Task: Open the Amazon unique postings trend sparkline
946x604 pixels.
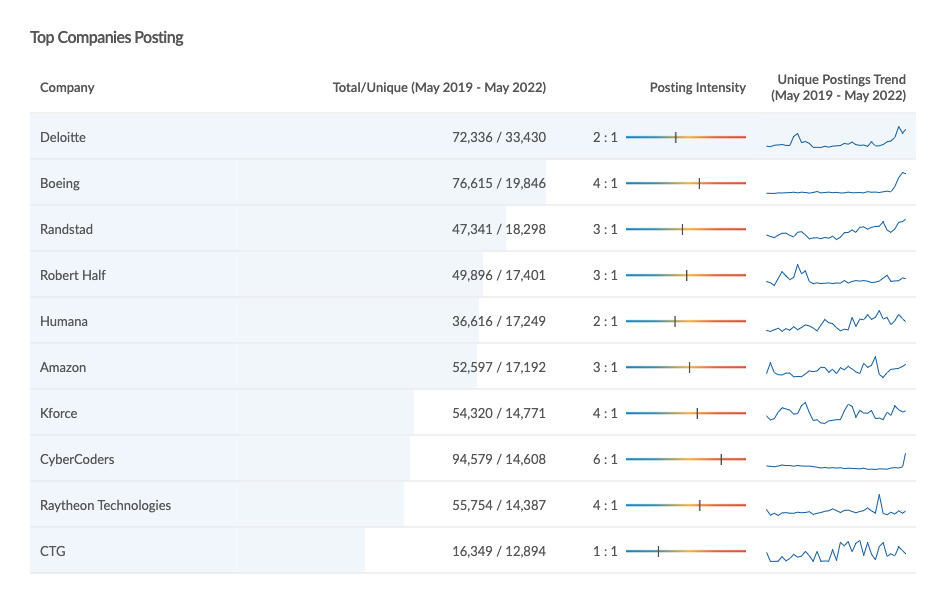Action: [836, 367]
